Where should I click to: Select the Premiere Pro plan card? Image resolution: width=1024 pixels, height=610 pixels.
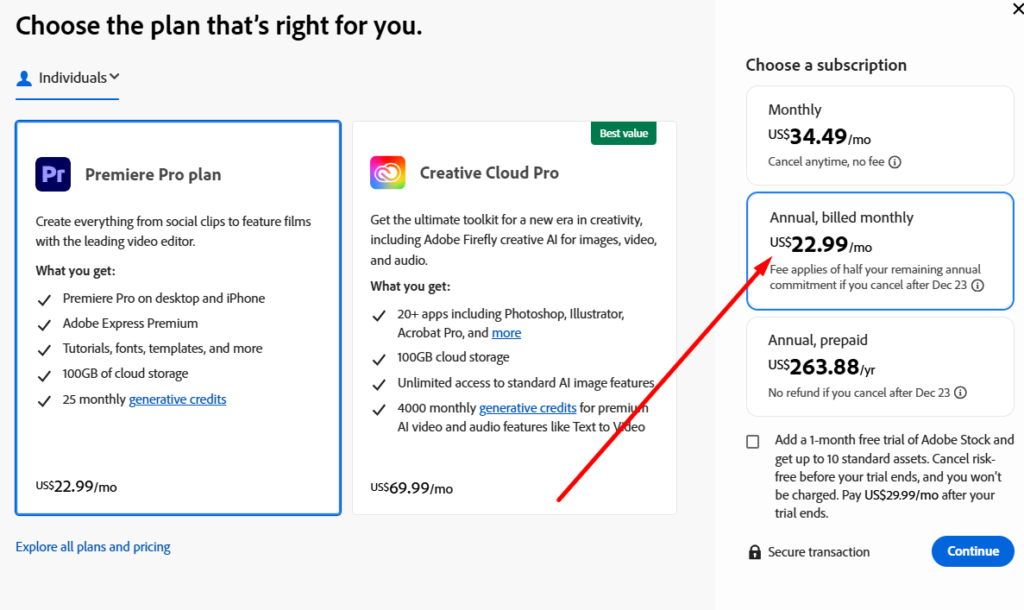click(x=178, y=317)
